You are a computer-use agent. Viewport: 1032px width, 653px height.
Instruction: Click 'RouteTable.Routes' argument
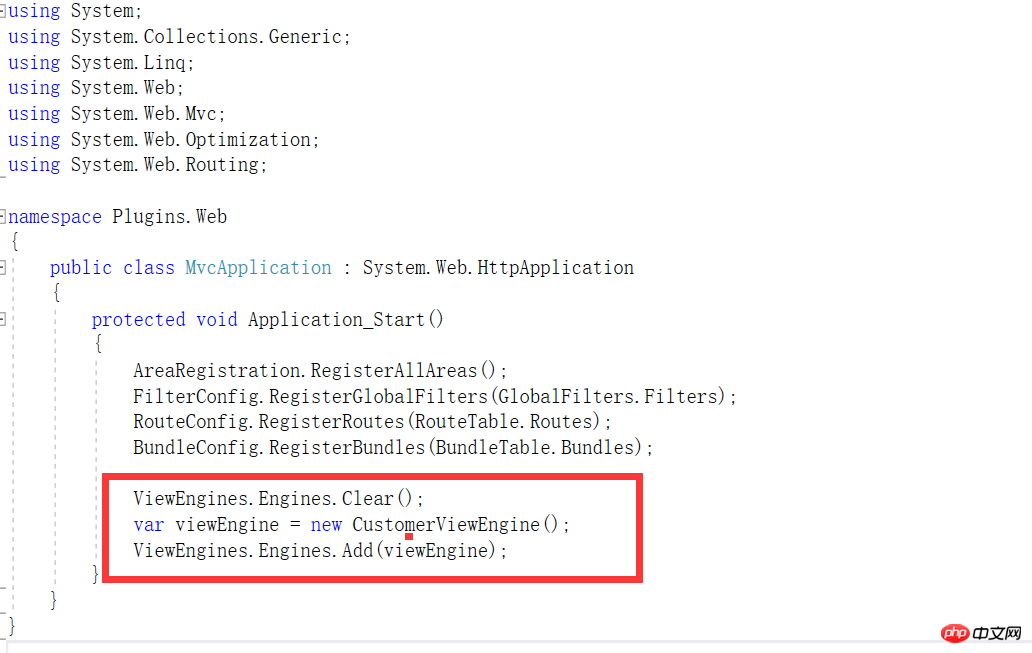503,421
